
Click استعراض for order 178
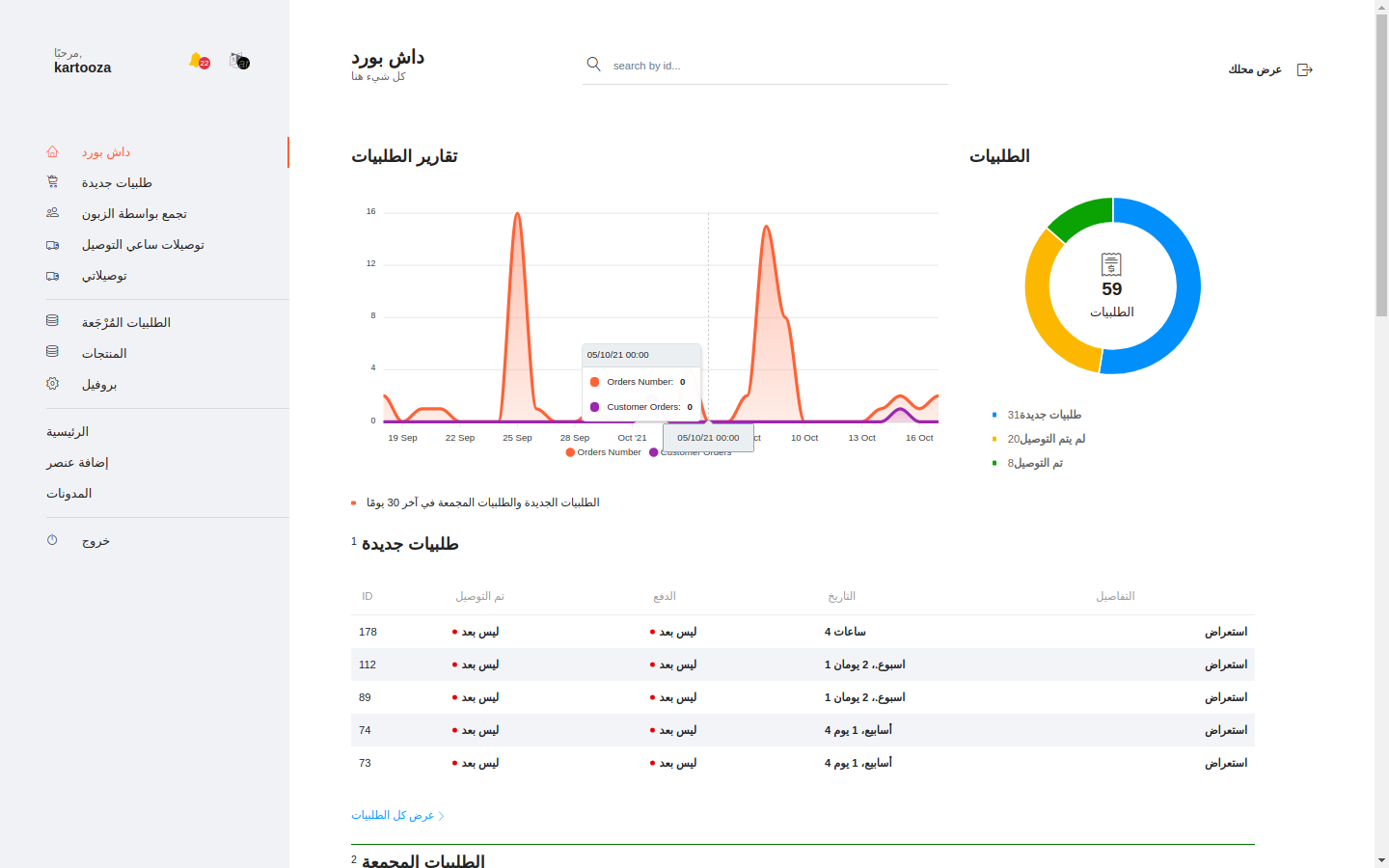(1225, 632)
